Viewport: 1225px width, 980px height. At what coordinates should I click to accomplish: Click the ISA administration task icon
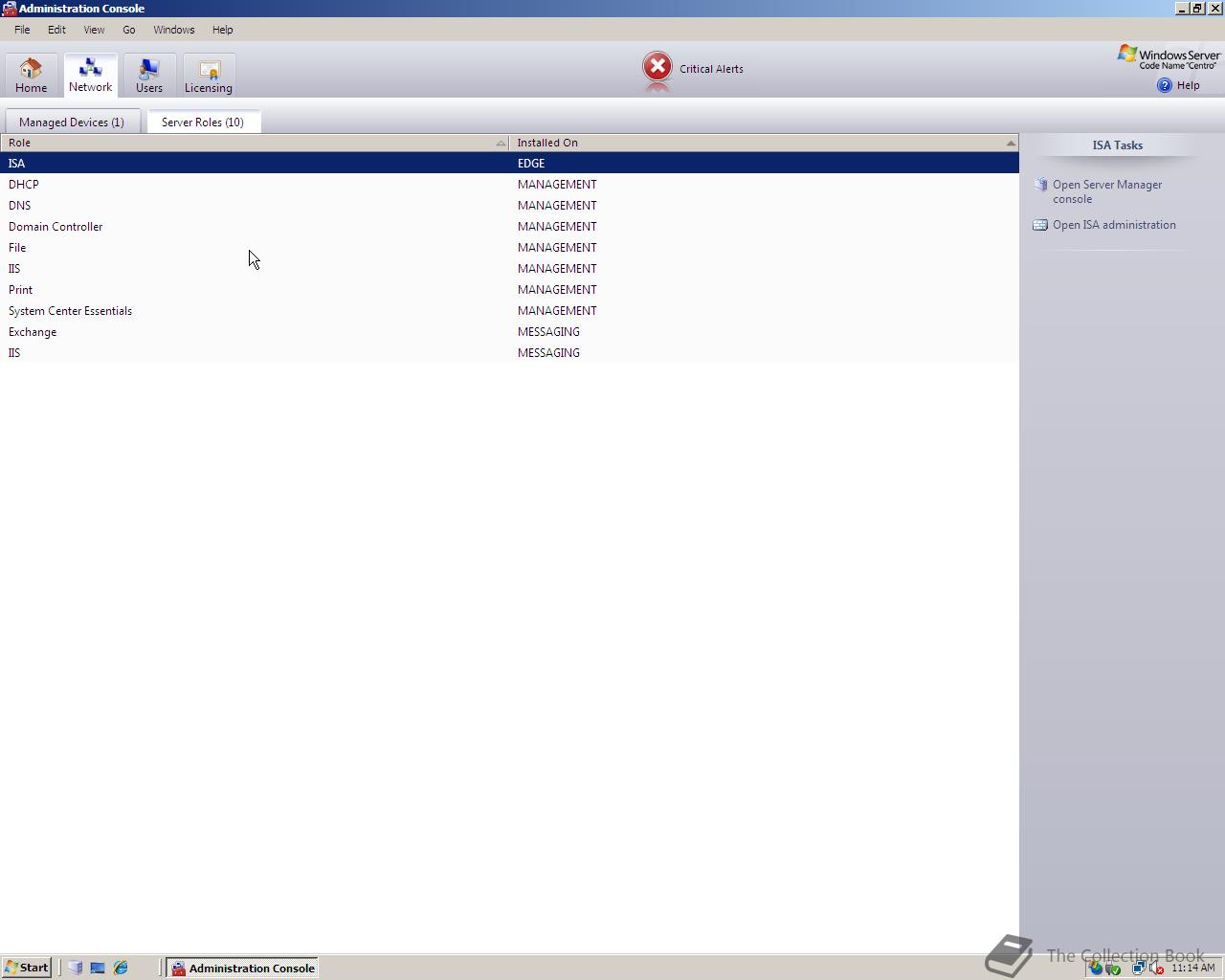1040,225
